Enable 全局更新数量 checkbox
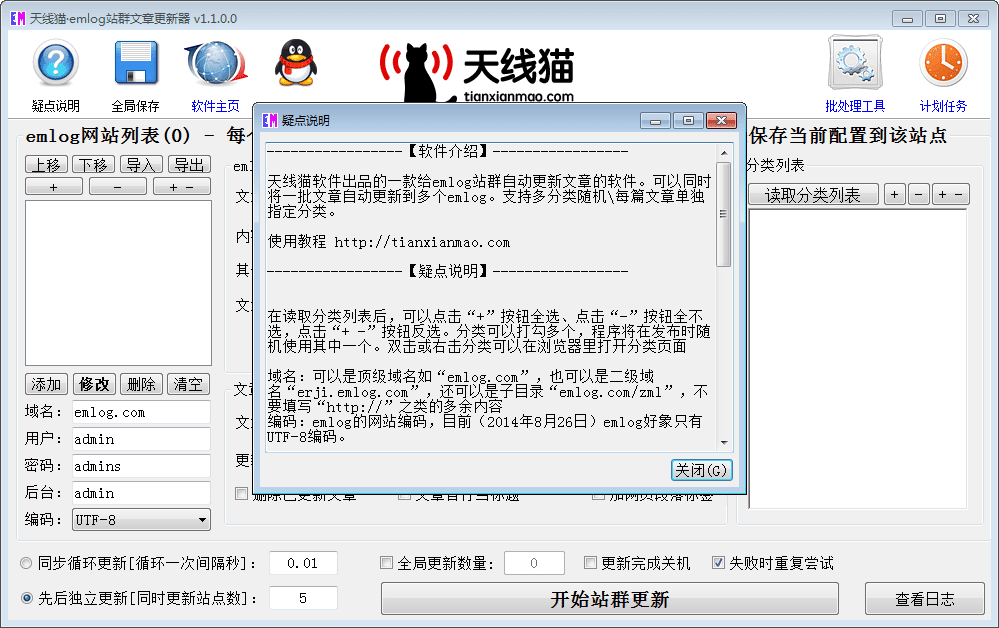This screenshot has height=628, width=999. pyautogui.click(x=386, y=562)
